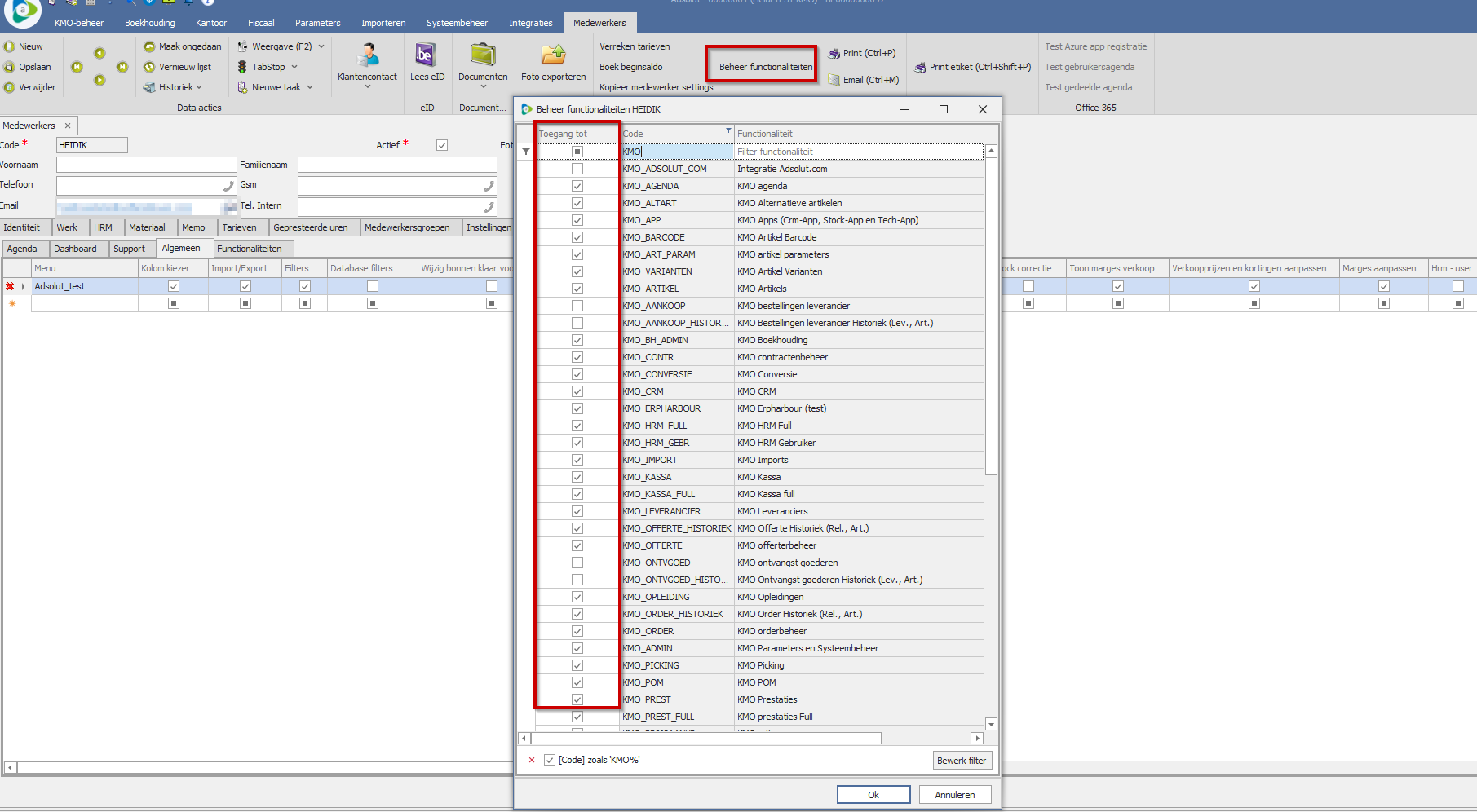The width and height of the screenshot is (1477, 812).
Task: Click the Verwijder delete icon
Action: tap(10, 87)
